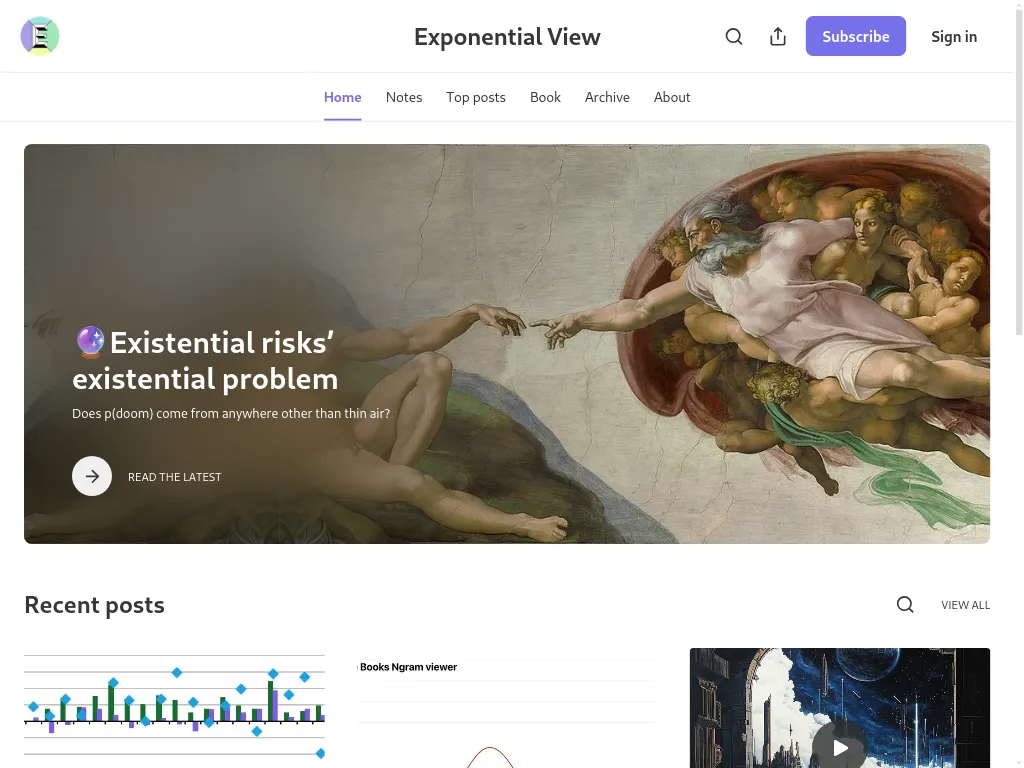Screen dimensions: 1024x768
Task: Open the Exponential View title link
Action: coord(507,37)
